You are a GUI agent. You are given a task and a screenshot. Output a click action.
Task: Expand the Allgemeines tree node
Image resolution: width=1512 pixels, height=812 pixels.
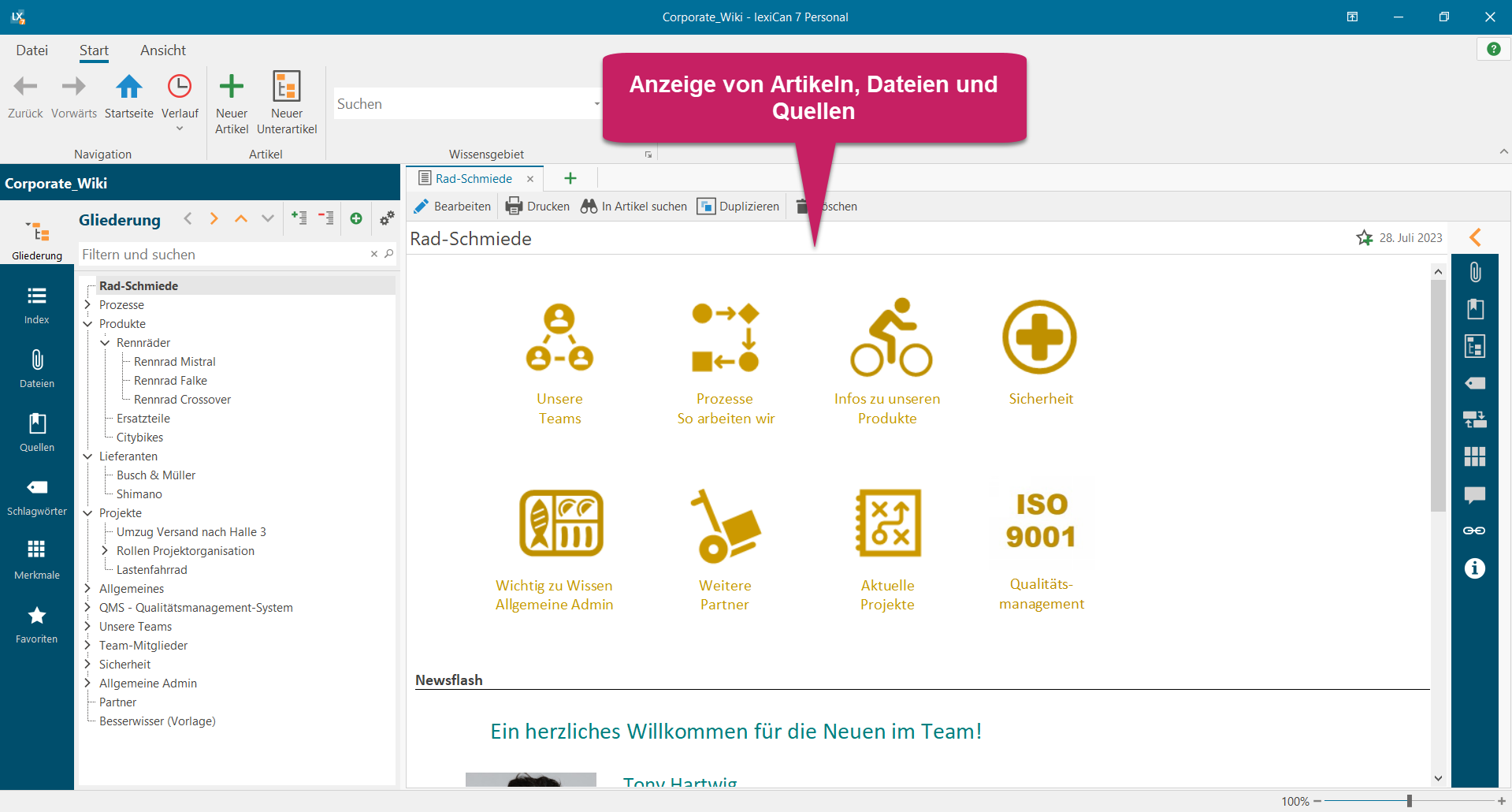point(87,589)
